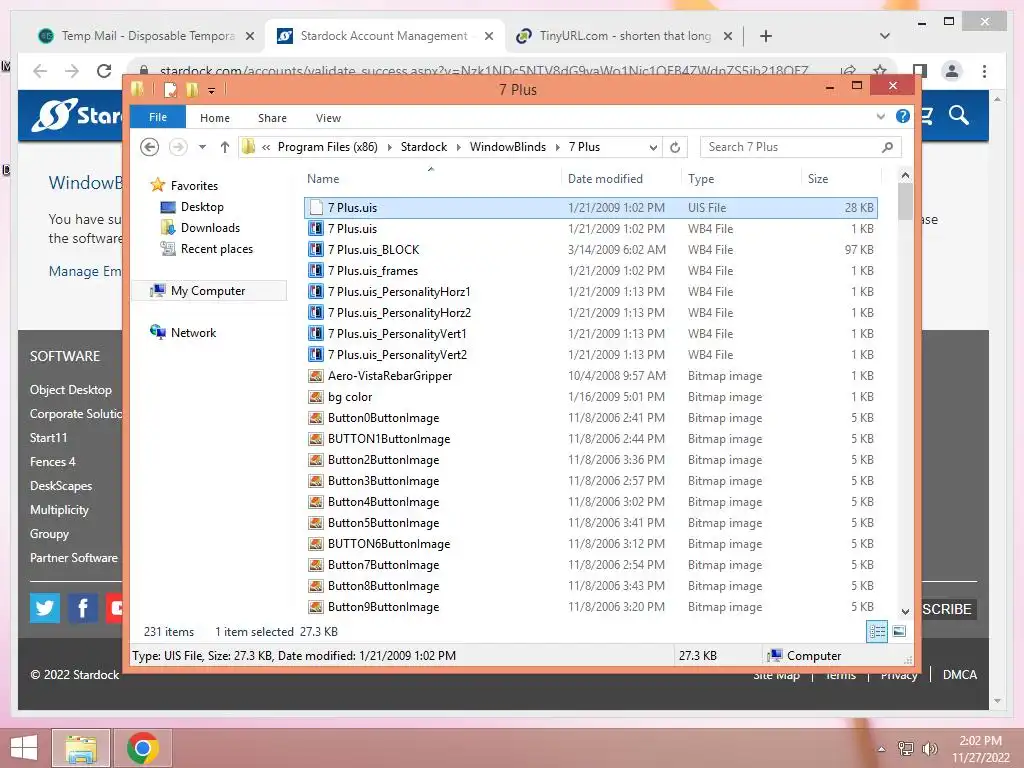Click the network tray icon
Screen dimensions: 1024x768
906,748
